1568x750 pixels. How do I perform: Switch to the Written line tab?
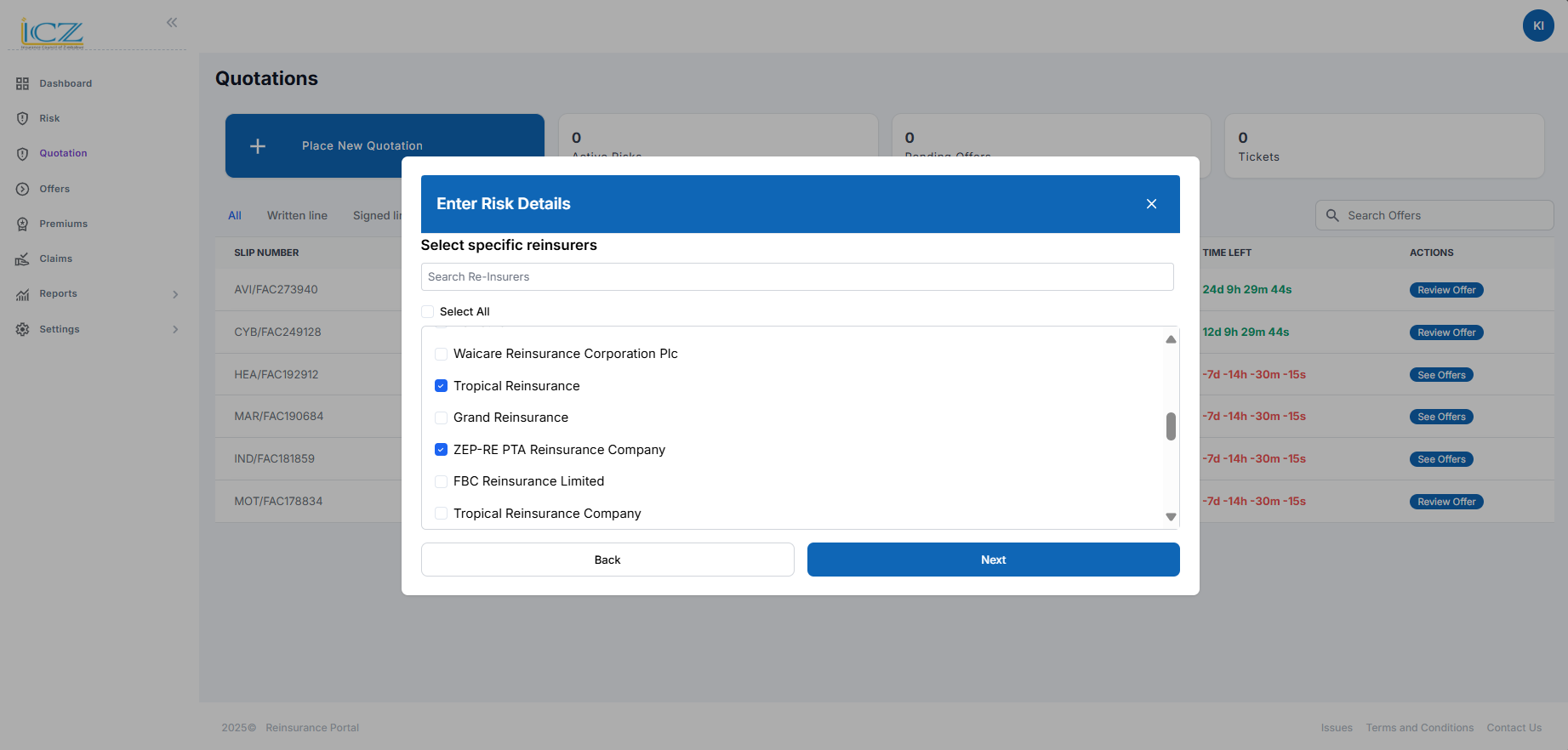(297, 216)
